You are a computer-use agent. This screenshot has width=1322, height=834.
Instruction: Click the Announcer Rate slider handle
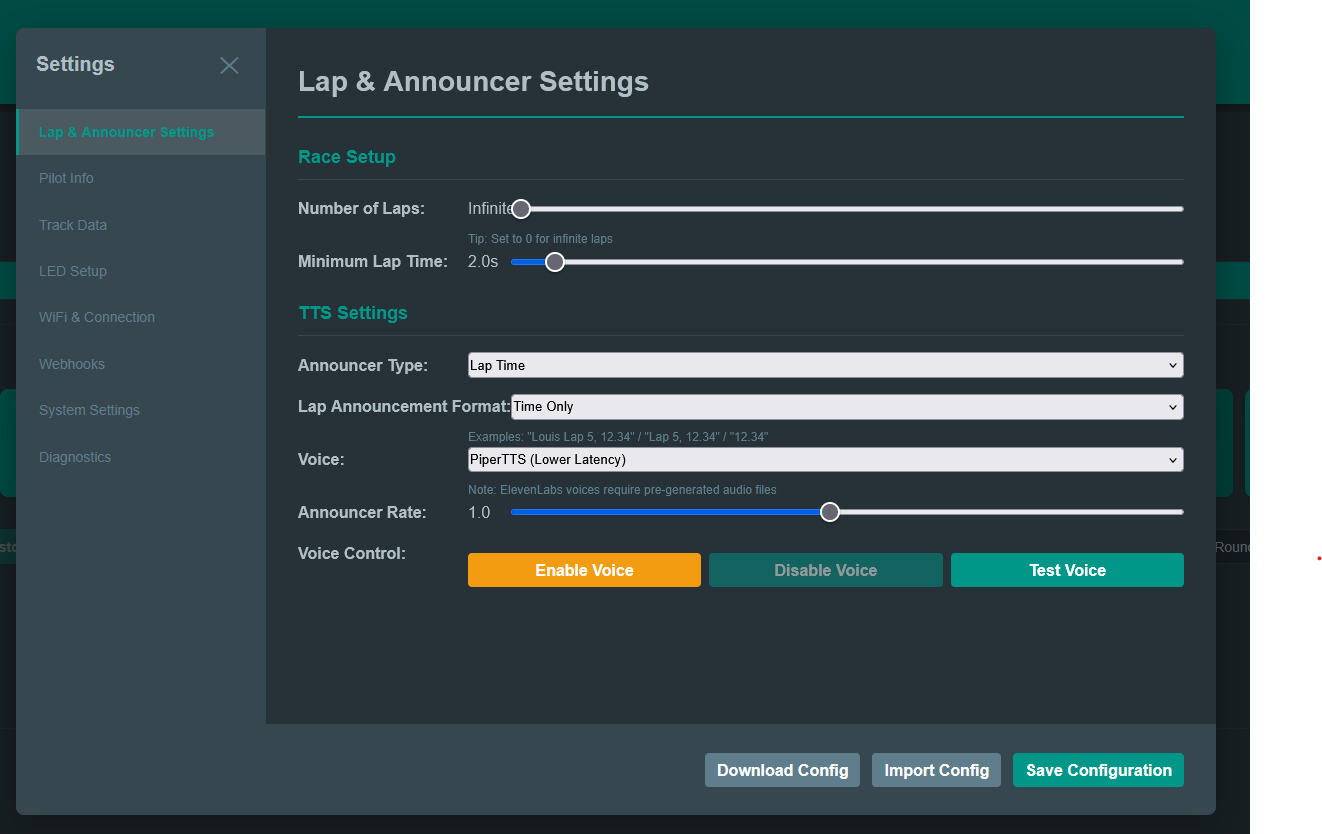tap(829, 512)
